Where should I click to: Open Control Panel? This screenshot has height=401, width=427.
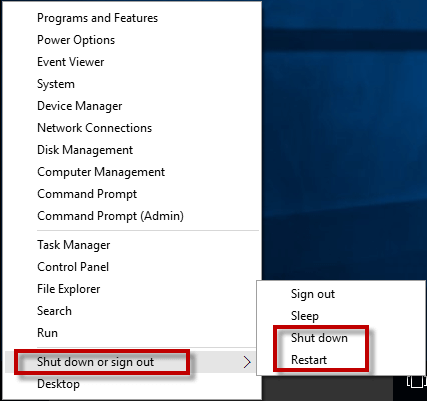click(73, 267)
